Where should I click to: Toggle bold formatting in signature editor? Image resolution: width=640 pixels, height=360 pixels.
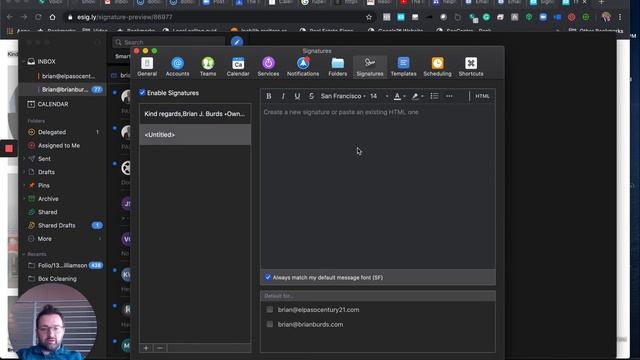point(269,96)
